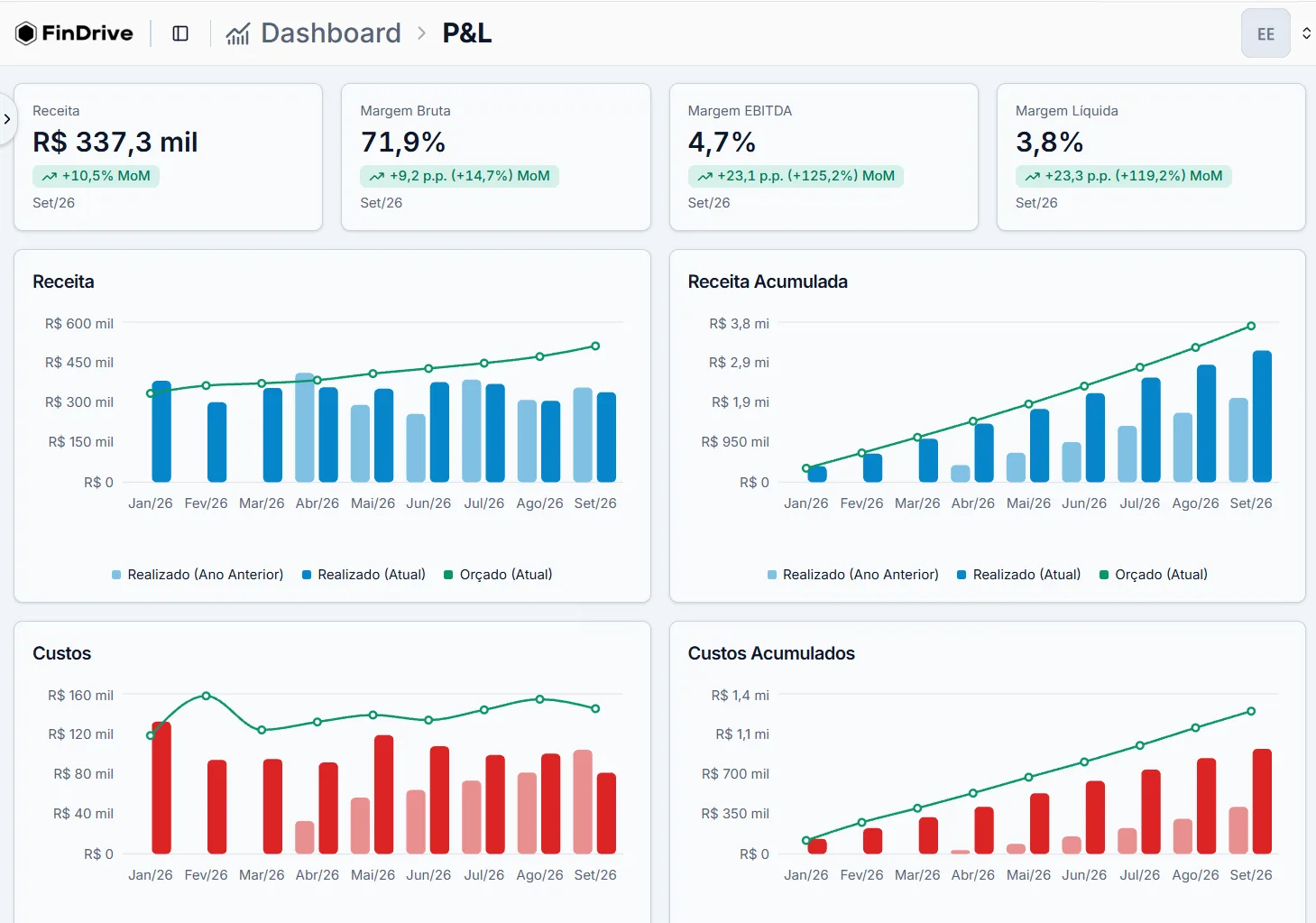The image size is (1316, 923).
Task: Click Set/26 dark red bar in Custos Acumulados
Action: 1262,801
